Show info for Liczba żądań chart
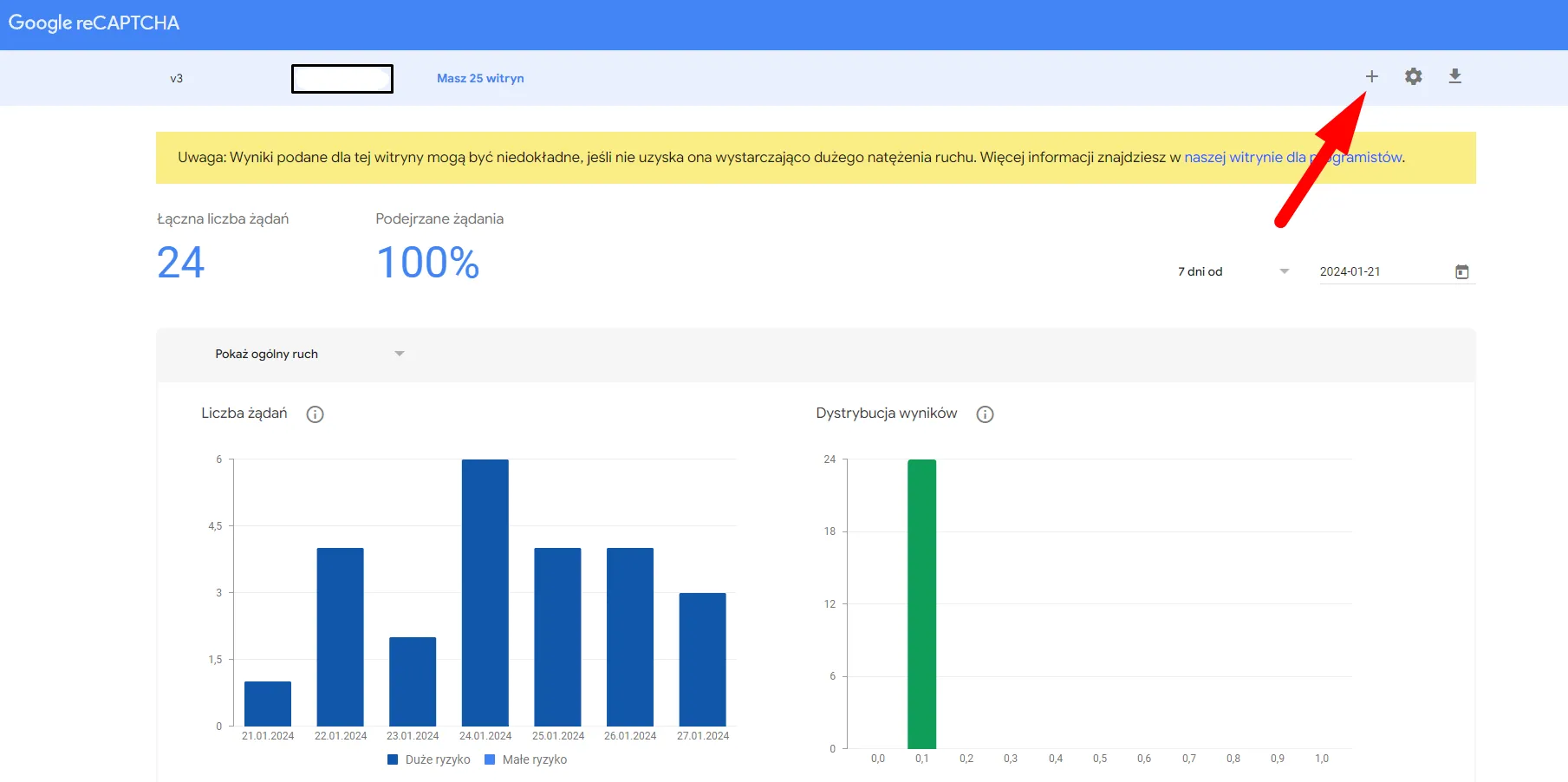This screenshot has height=782, width=1568. pos(316,414)
